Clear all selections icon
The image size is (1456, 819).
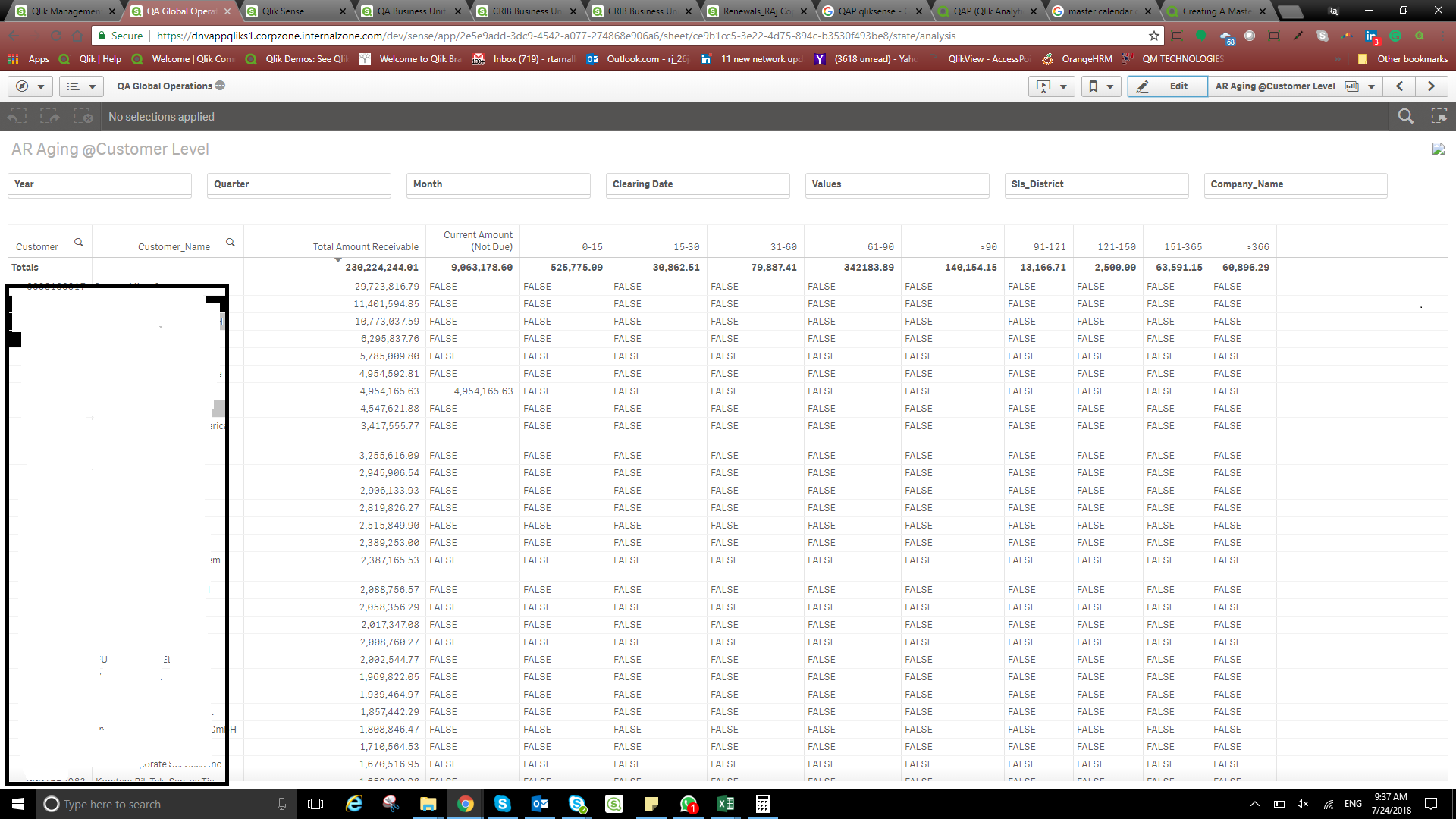(x=83, y=116)
